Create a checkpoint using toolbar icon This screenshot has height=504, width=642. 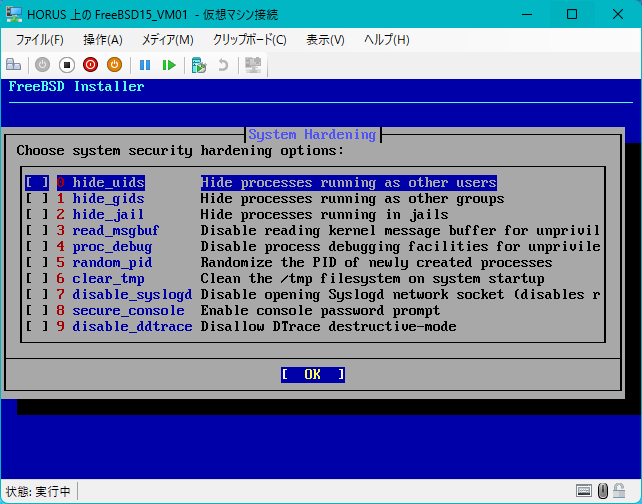click(x=199, y=65)
